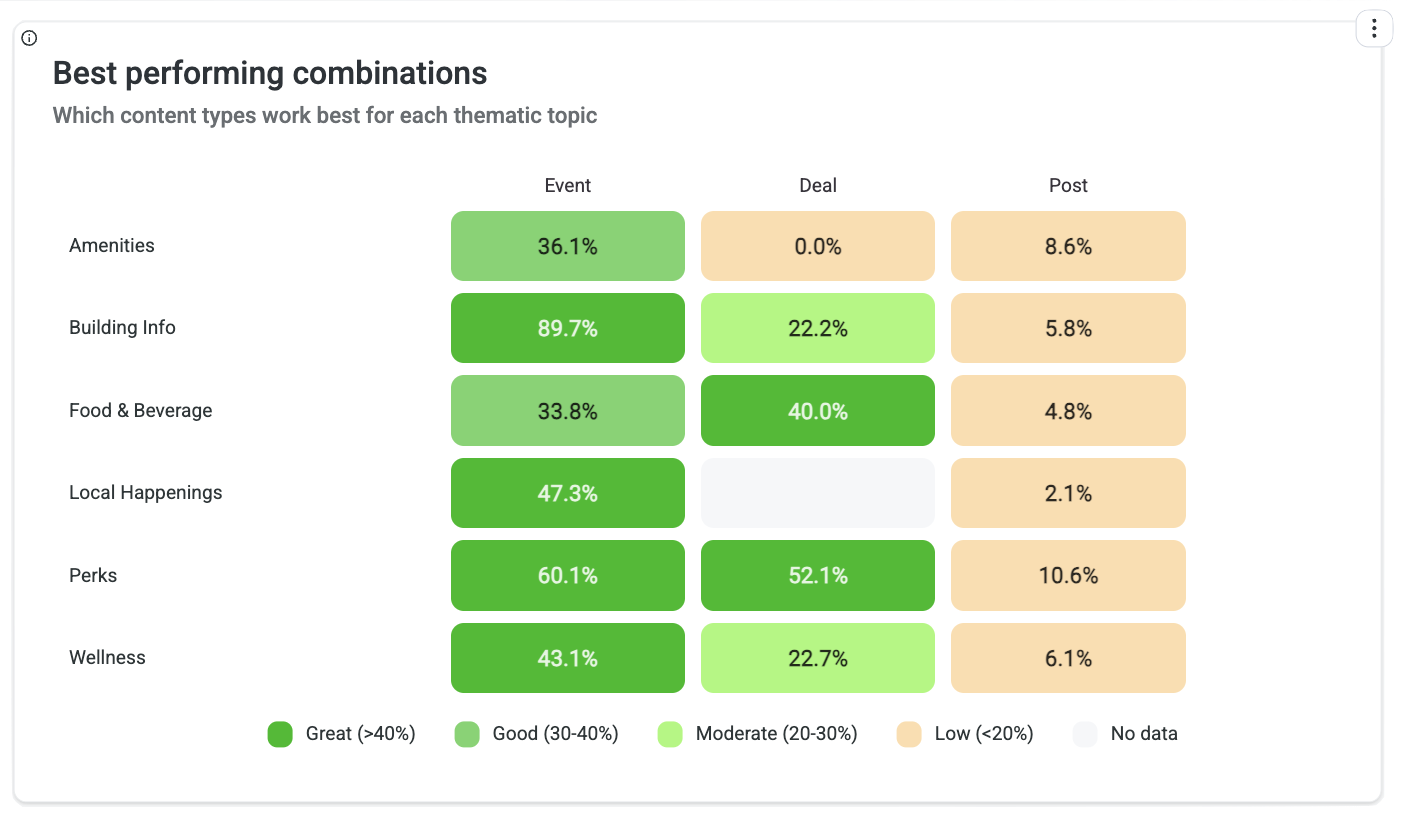Screen dimensions: 1412x816
Task: Select the Event column header
Action: [567, 186]
